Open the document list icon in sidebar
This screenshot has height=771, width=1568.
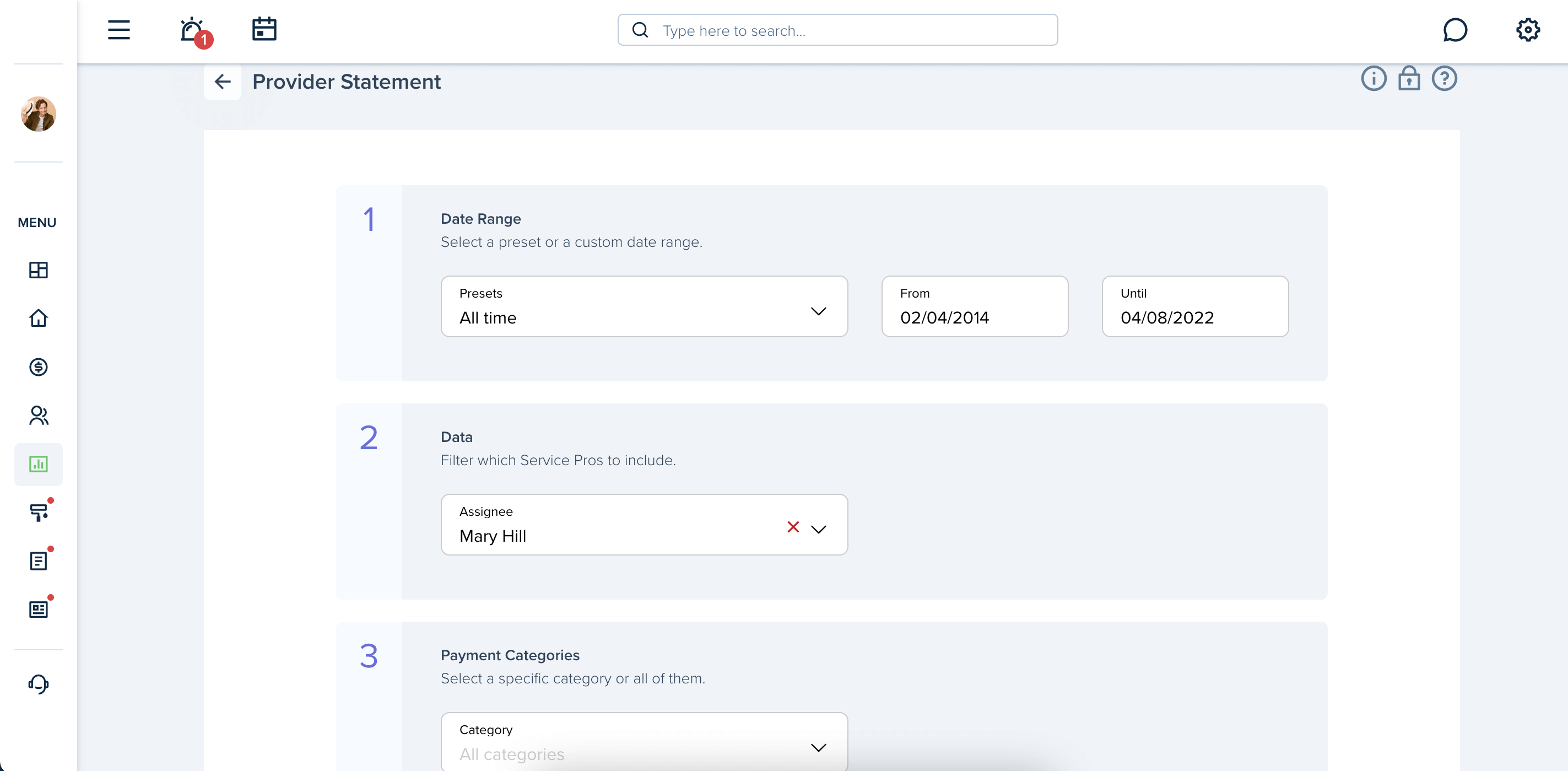39,561
